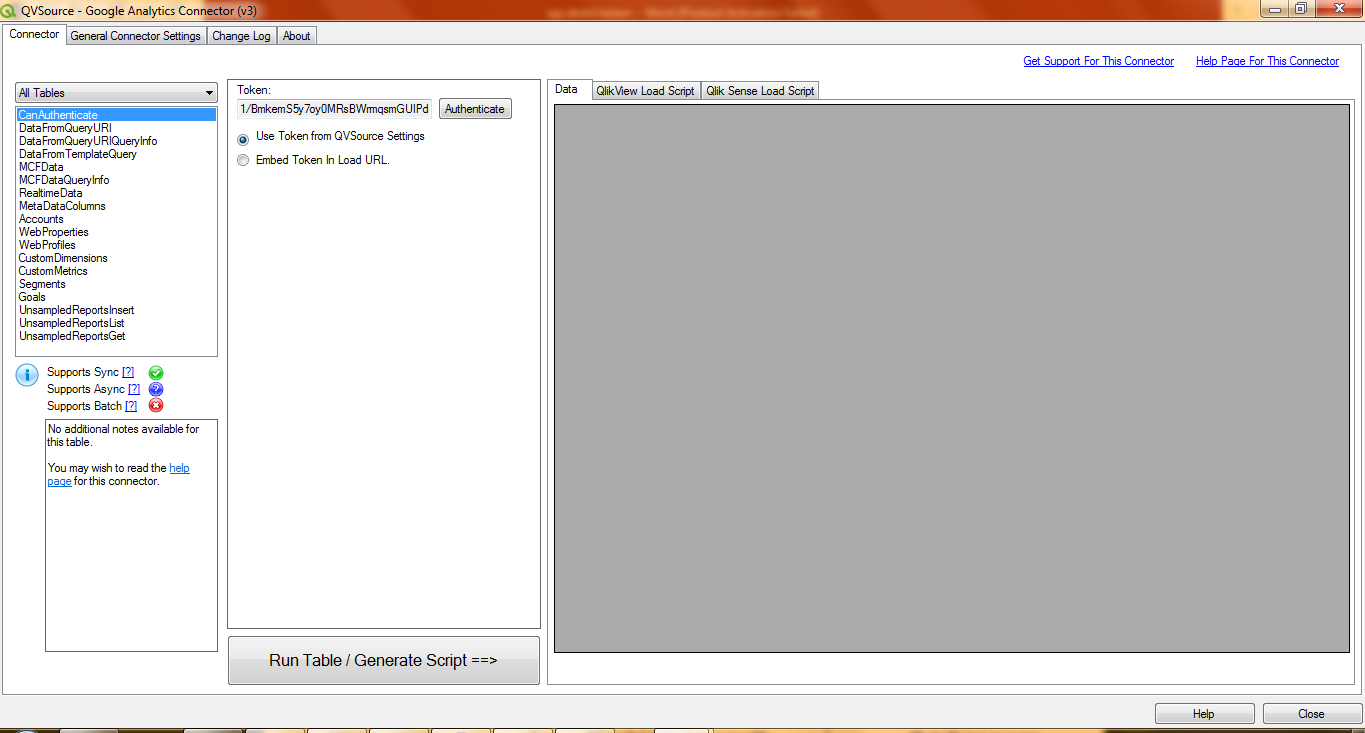
Task: Open QlikView Load Script tab
Action: 645,91
